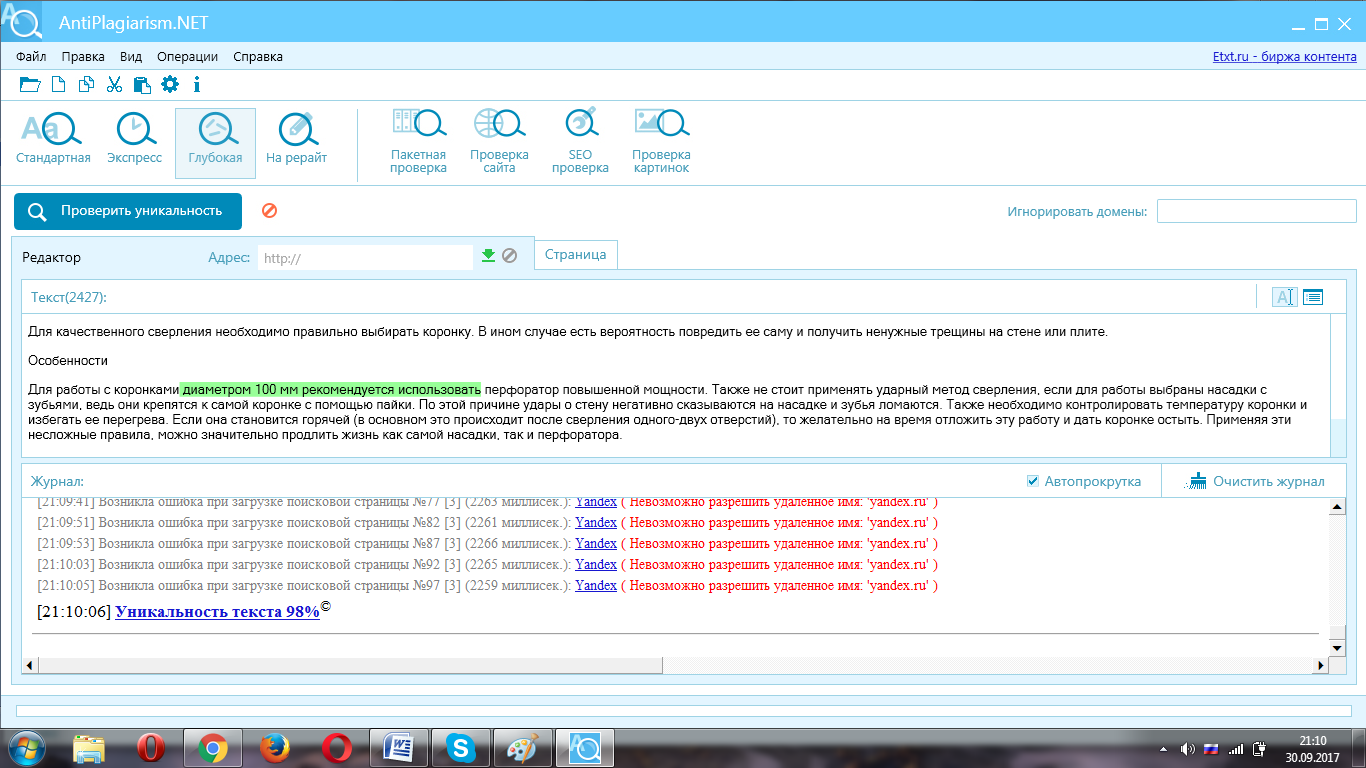Open SEO проверка tool
1366x768 pixels.
(x=580, y=142)
